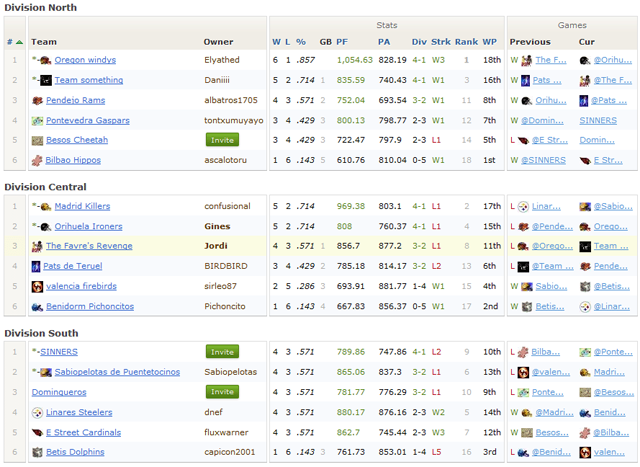The width and height of the screenshot is (640, 467).
Task: Sort table by PF column header
Action: coord(342,42)
